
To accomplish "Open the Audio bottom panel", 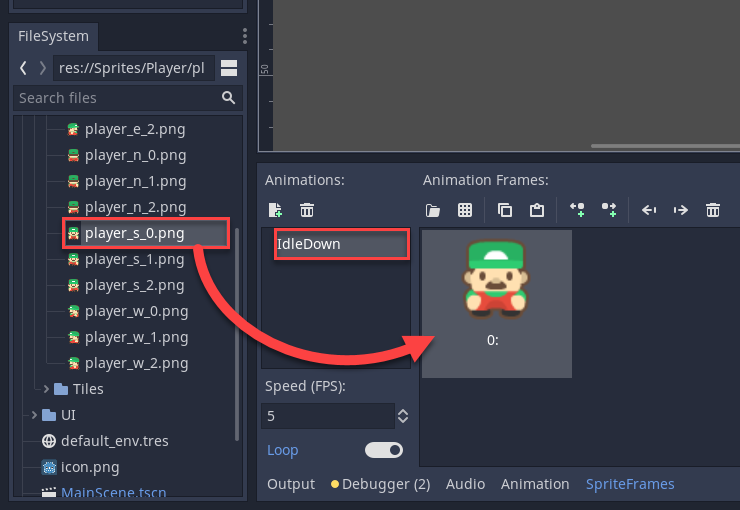I will click(465, 484).
